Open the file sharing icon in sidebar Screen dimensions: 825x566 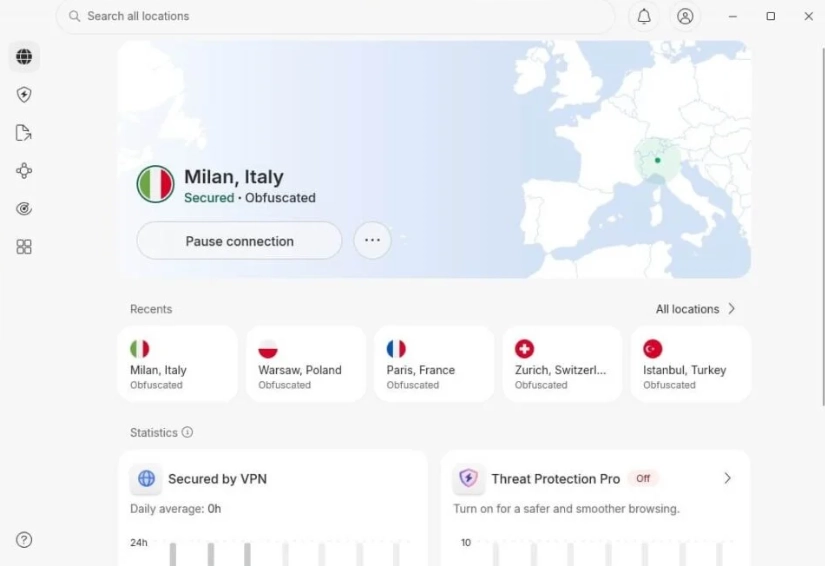[24, 133]
